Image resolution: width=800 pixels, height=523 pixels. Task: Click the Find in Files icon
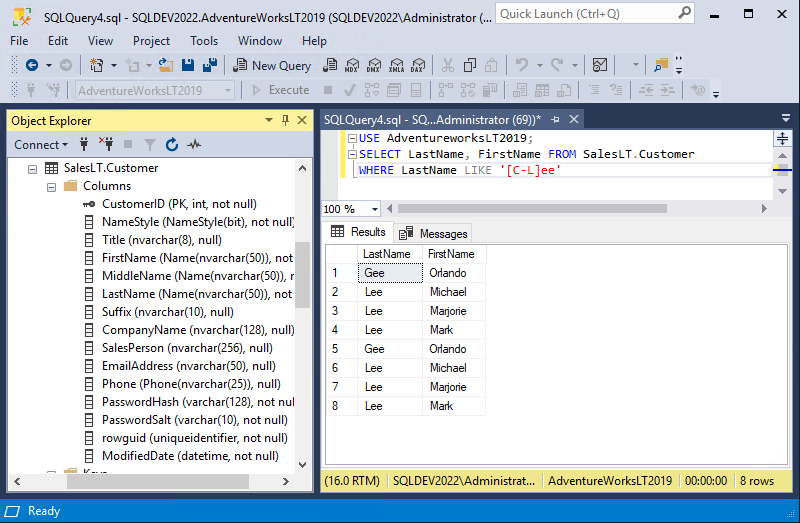[x=661, y=65]
